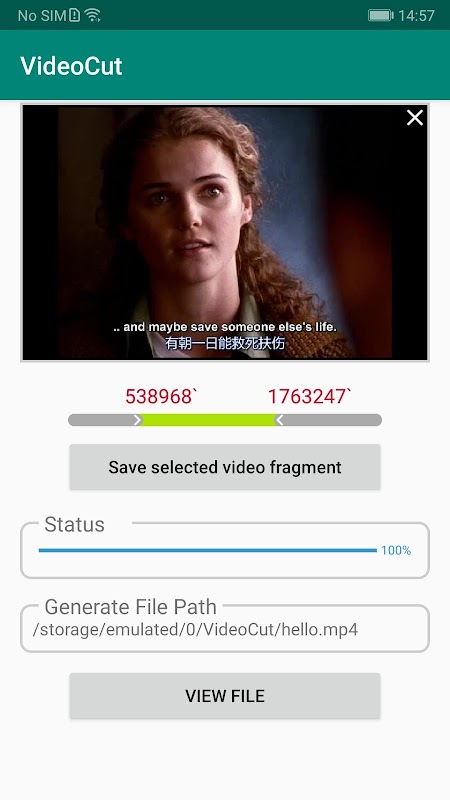Click the Status section header label

74,524
